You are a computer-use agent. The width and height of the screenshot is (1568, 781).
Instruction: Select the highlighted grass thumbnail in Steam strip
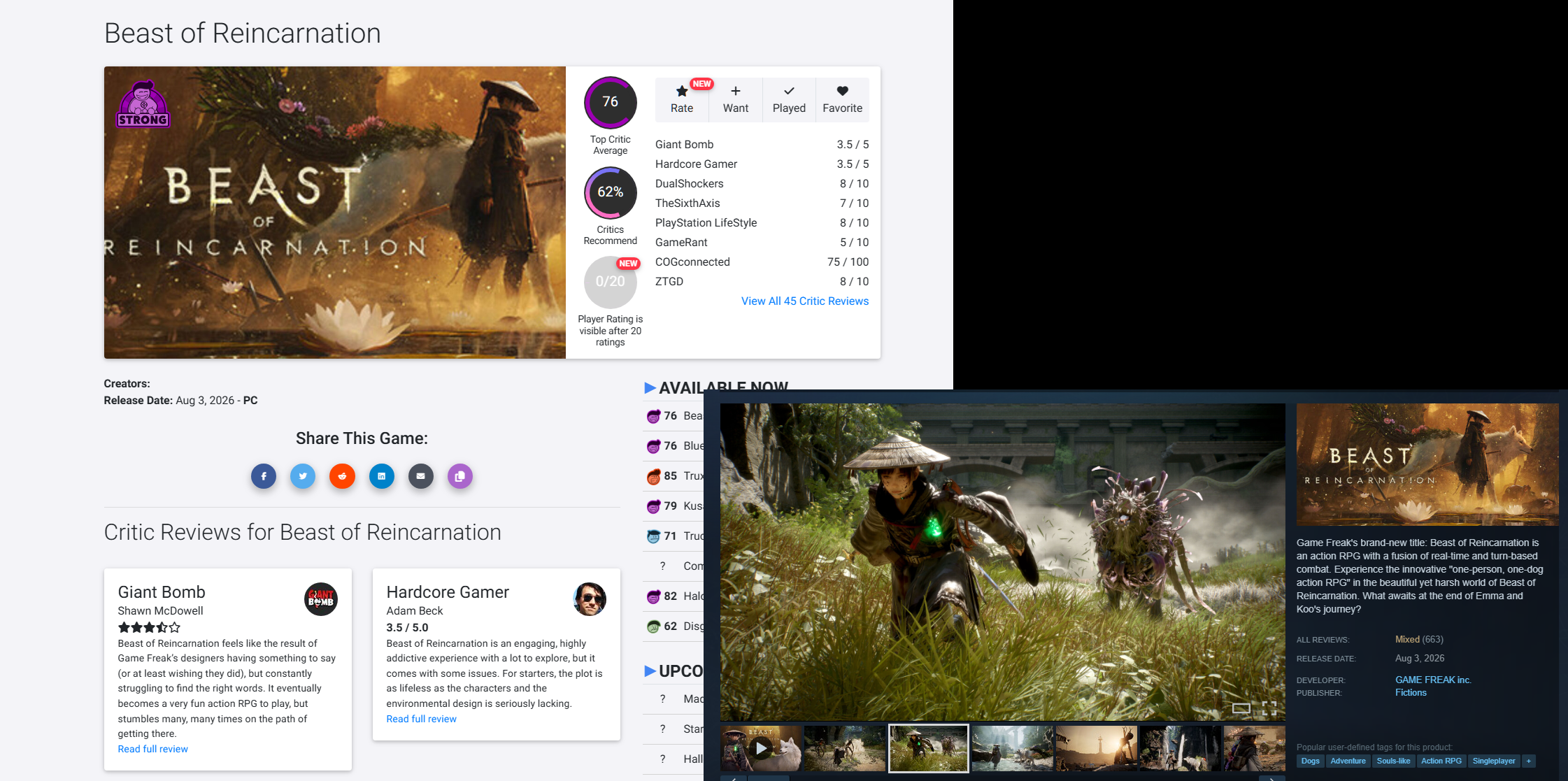(928, 748)
